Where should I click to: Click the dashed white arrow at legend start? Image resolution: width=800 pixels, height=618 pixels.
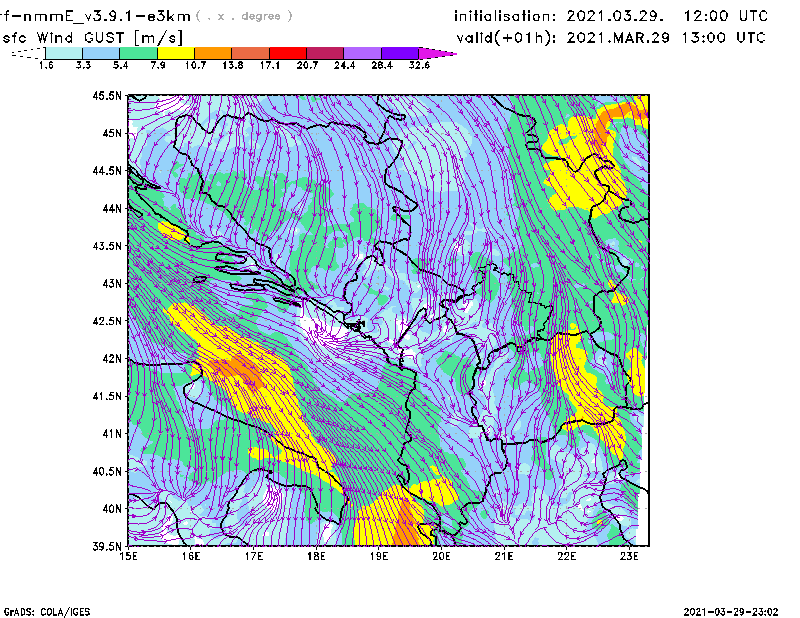[x=28, y=53]
